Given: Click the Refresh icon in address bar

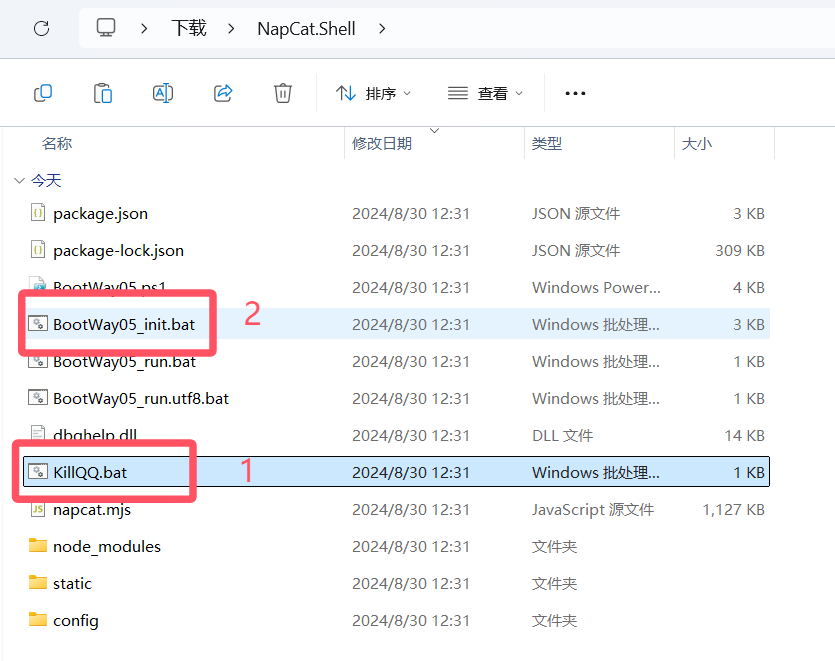Looking at the screenshot, I should click(41, 28).
